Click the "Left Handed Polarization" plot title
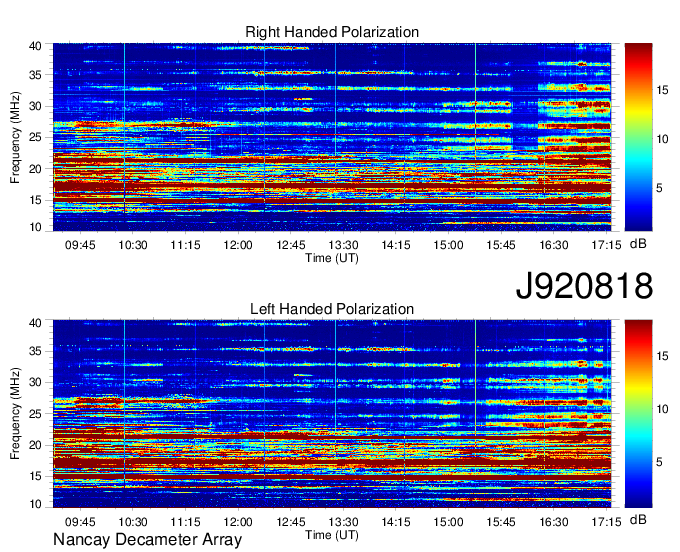This screenshot has height=552, width=680. [332, 309]
